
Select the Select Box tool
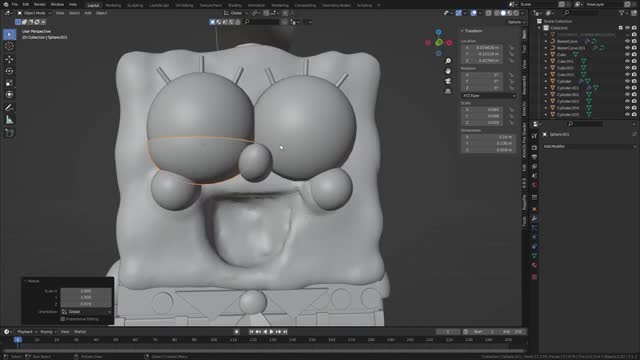pos(9,34)
